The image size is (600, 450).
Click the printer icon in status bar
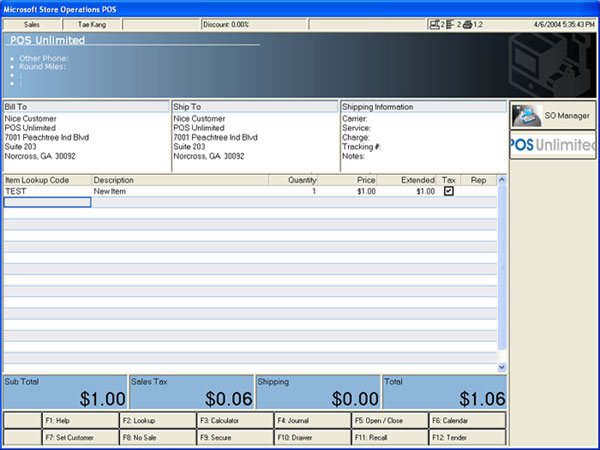[x=467, y=24]
